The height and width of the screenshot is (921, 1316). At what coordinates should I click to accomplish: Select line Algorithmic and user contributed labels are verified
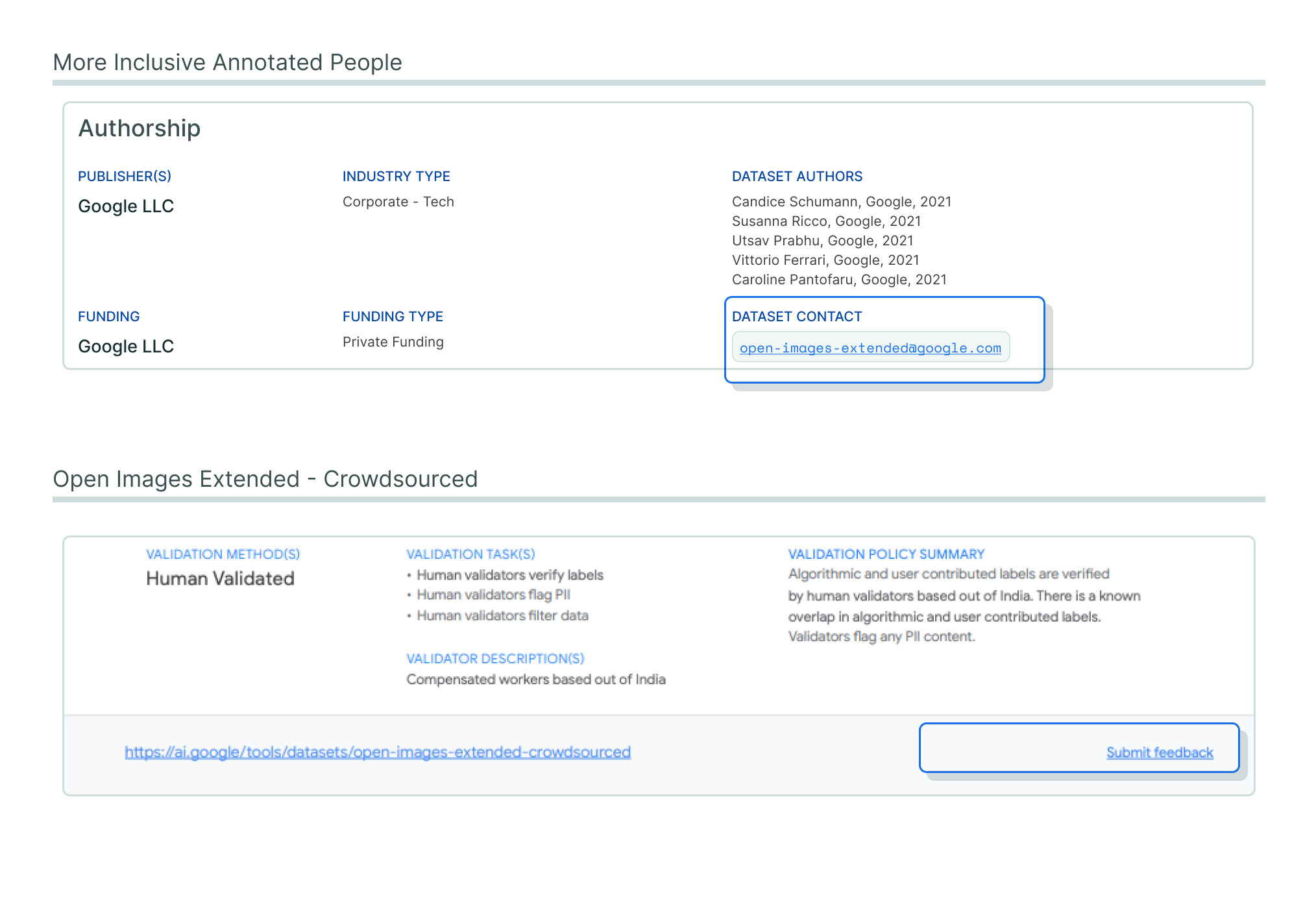(x=949, y=574)
